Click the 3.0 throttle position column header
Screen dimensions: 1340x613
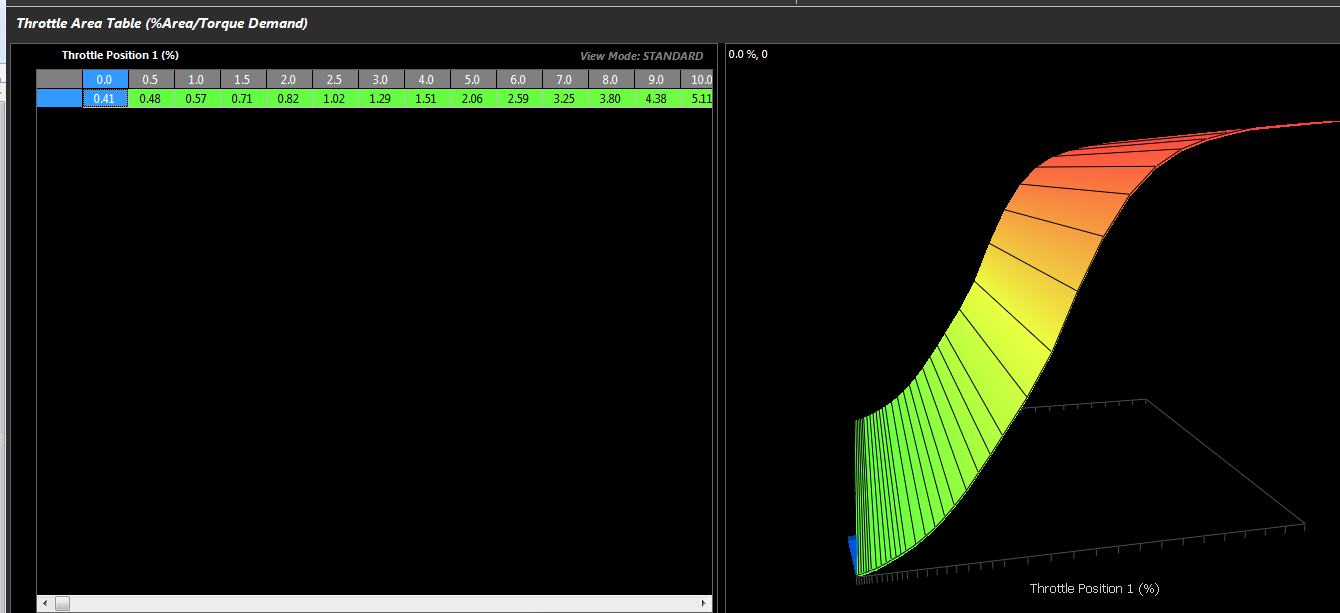[381, 79]
